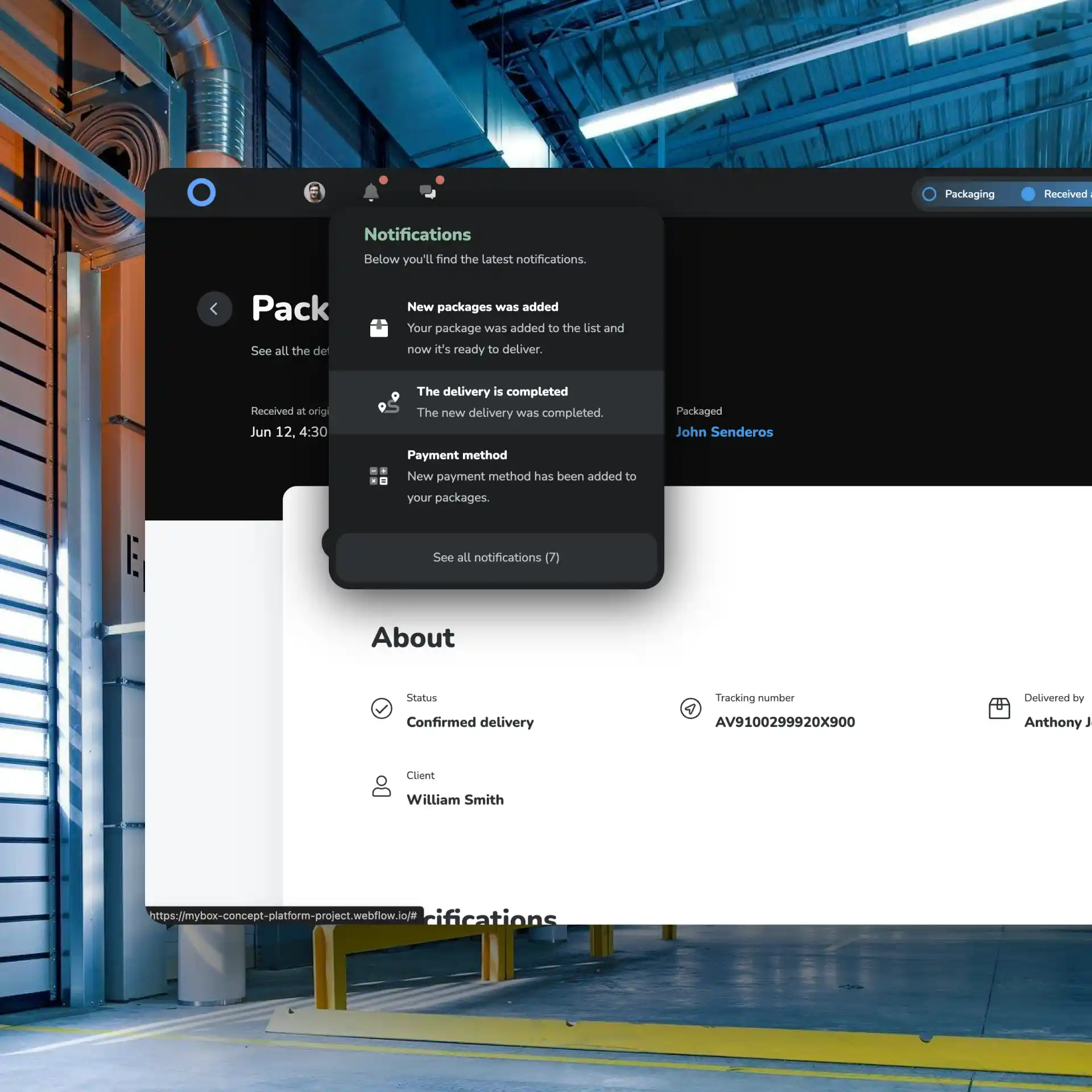Click the status checkmark circle icon
Screen dimensions: 1092x1092
pos(382,709)
